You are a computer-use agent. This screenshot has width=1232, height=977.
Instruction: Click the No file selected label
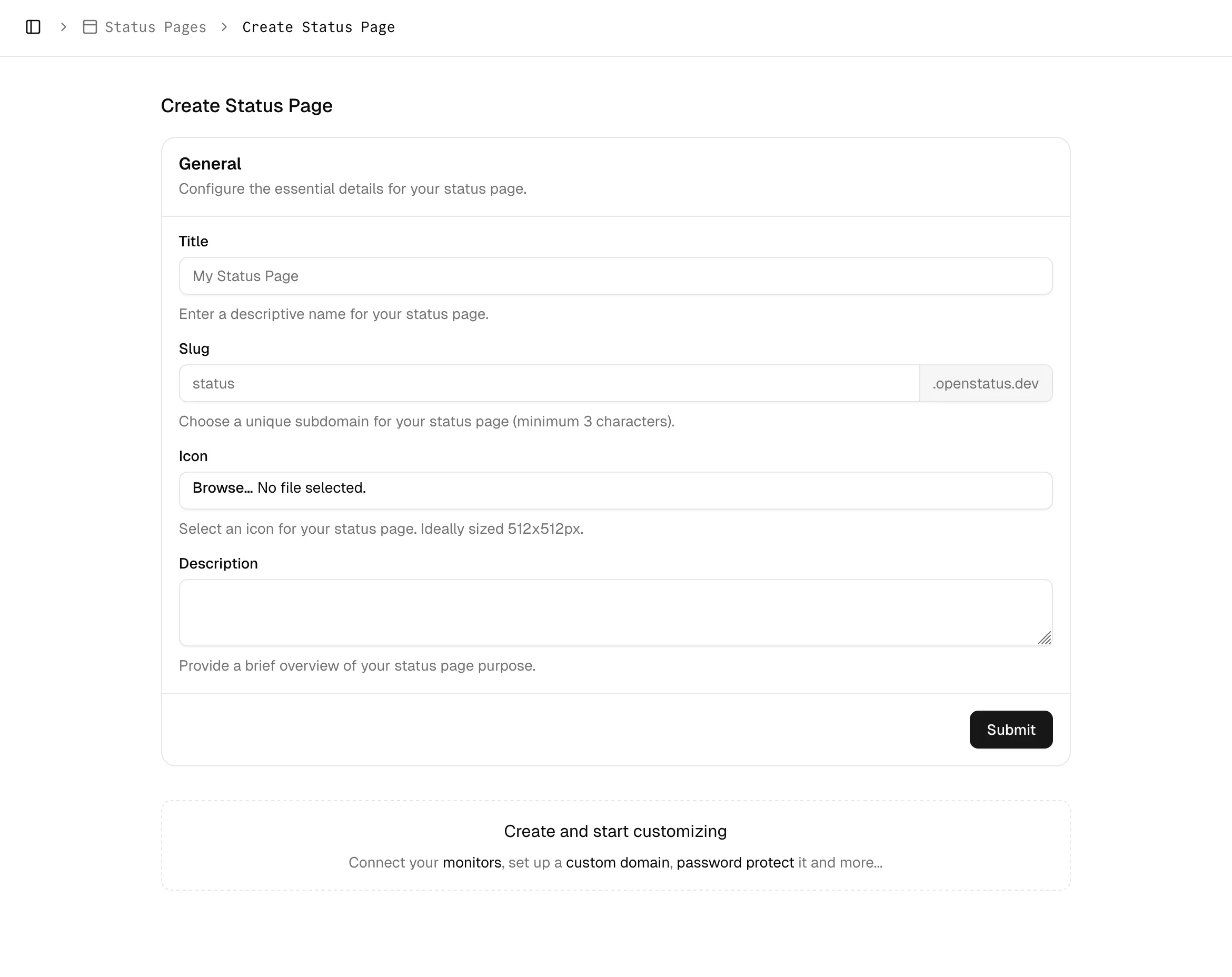point(312,488)
